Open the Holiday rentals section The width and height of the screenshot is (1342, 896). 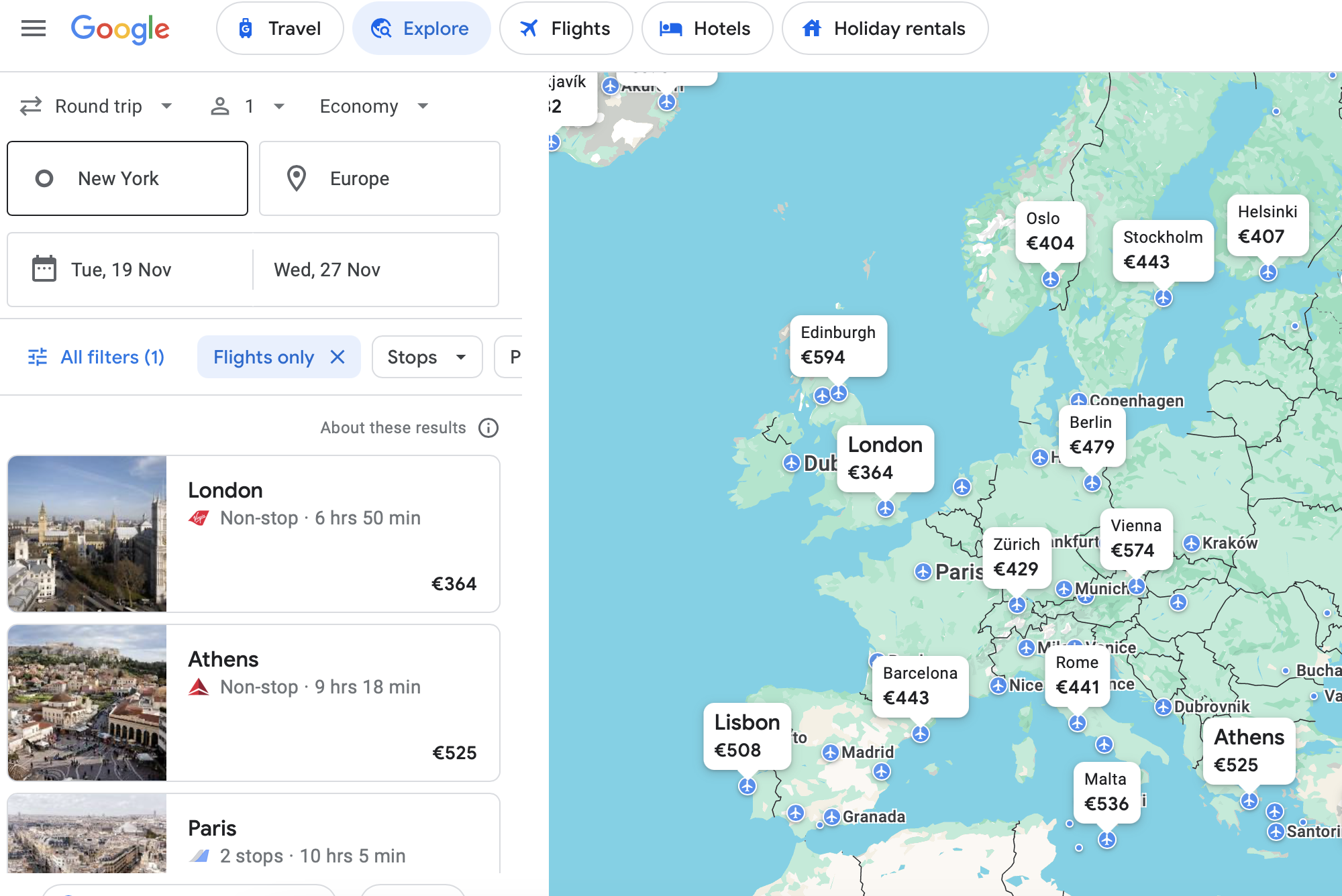tap(884, 28)
